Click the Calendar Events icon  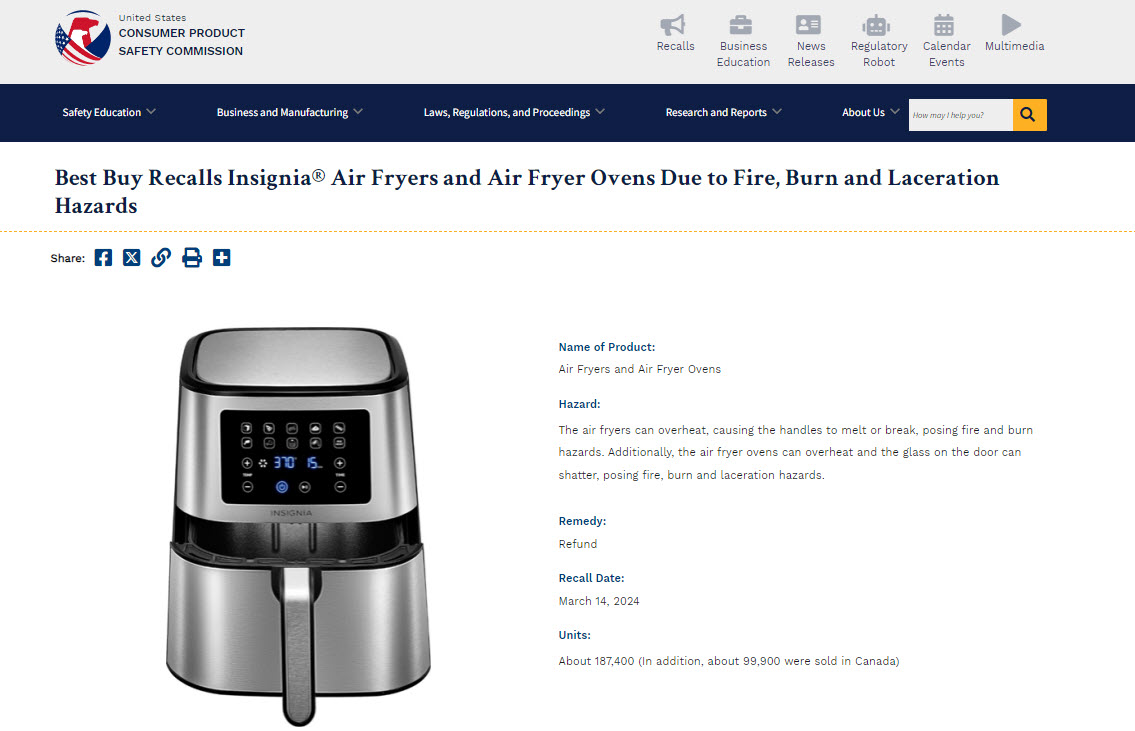pos(944,25)
